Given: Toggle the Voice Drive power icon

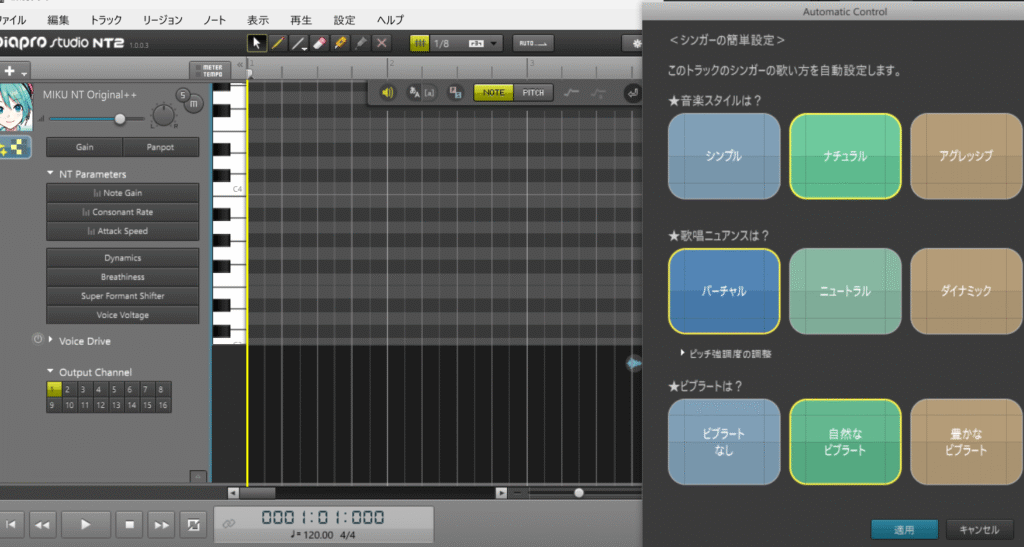Looking at the screenshot, I should click(37, 339).
